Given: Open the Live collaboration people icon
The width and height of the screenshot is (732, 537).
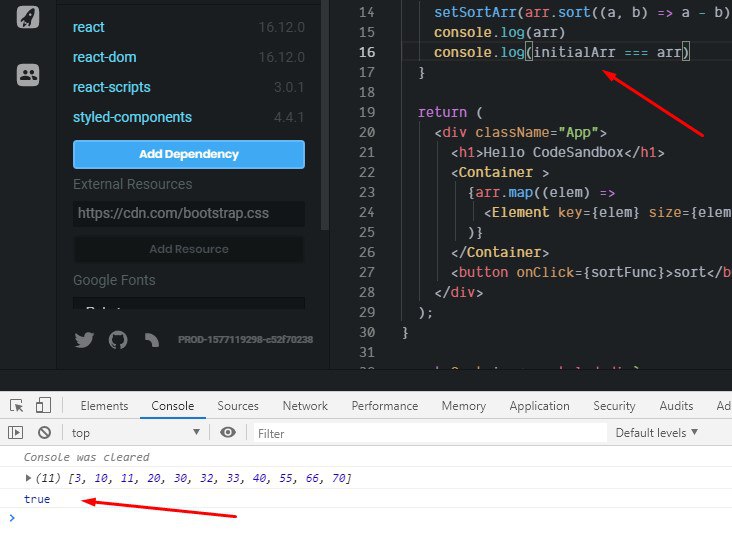Looking at the screenshot, I should pos(28,75).
